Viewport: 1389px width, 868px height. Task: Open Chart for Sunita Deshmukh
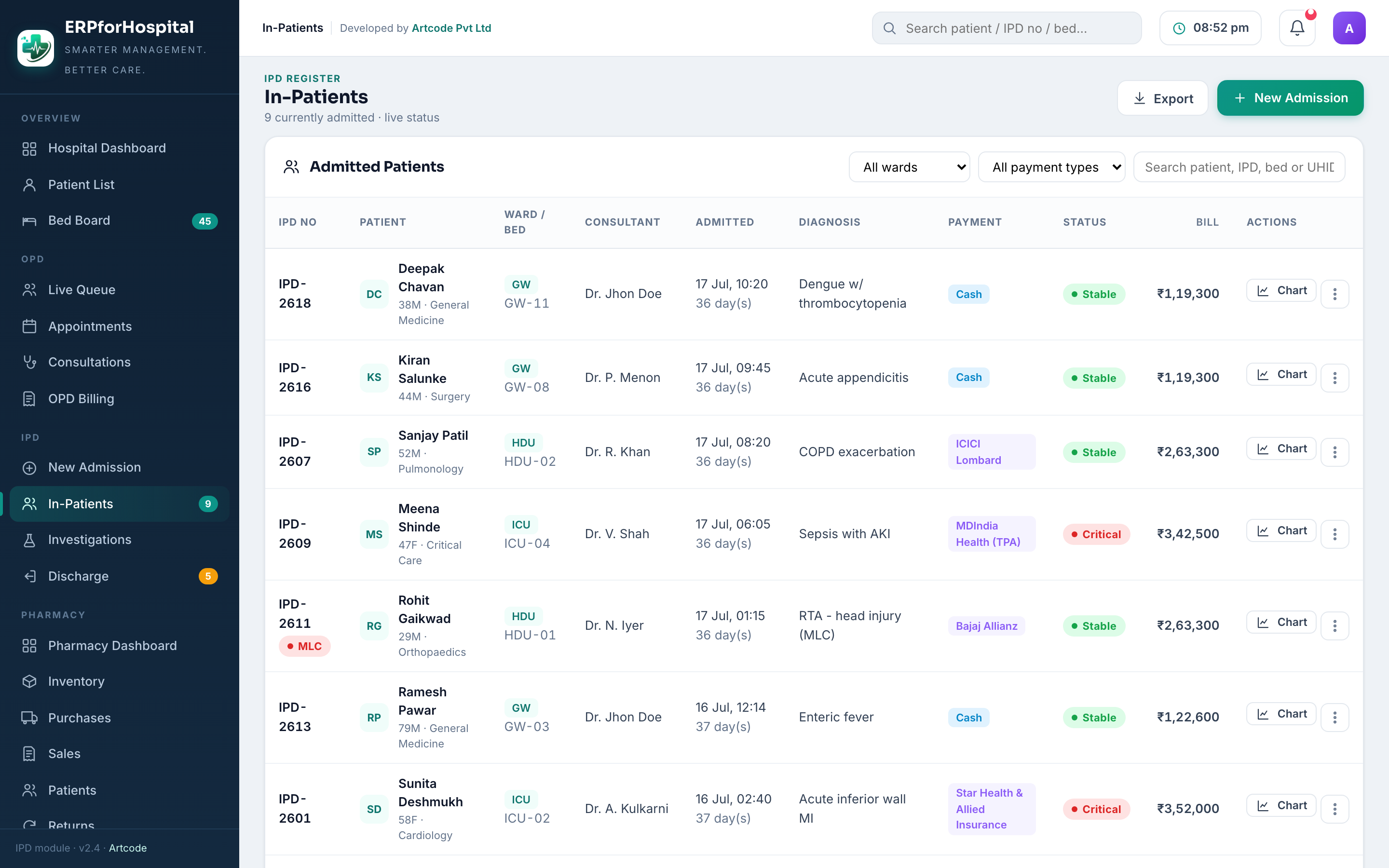click(1280, 805)
